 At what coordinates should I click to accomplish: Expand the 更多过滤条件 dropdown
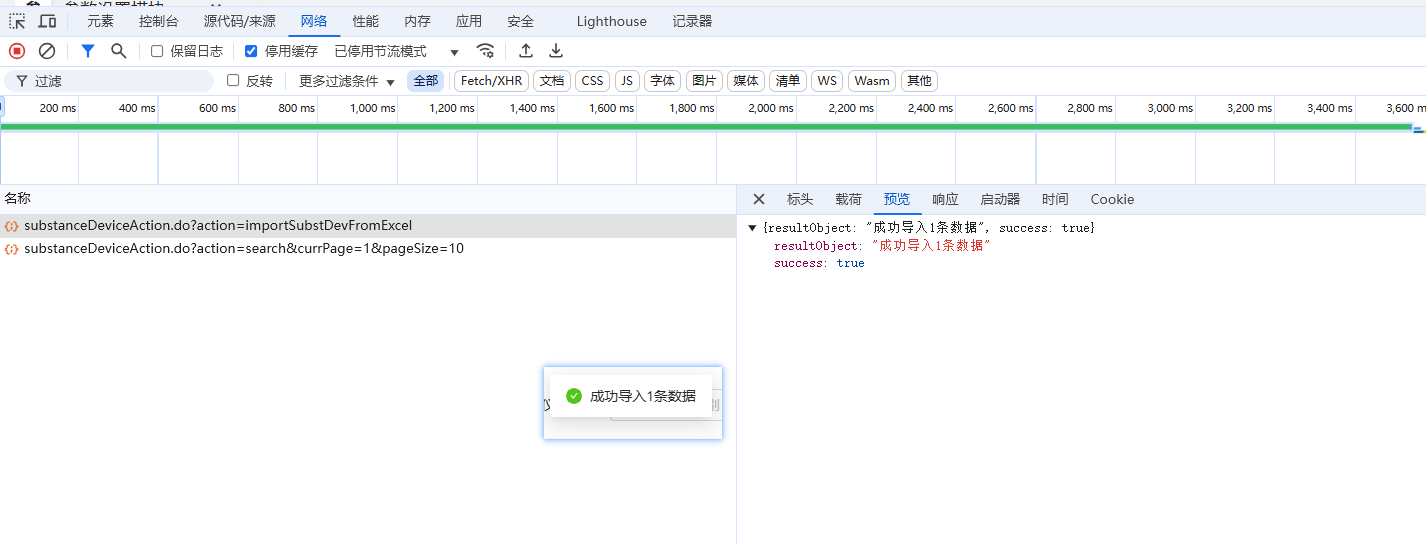click(x=347, y=81)
